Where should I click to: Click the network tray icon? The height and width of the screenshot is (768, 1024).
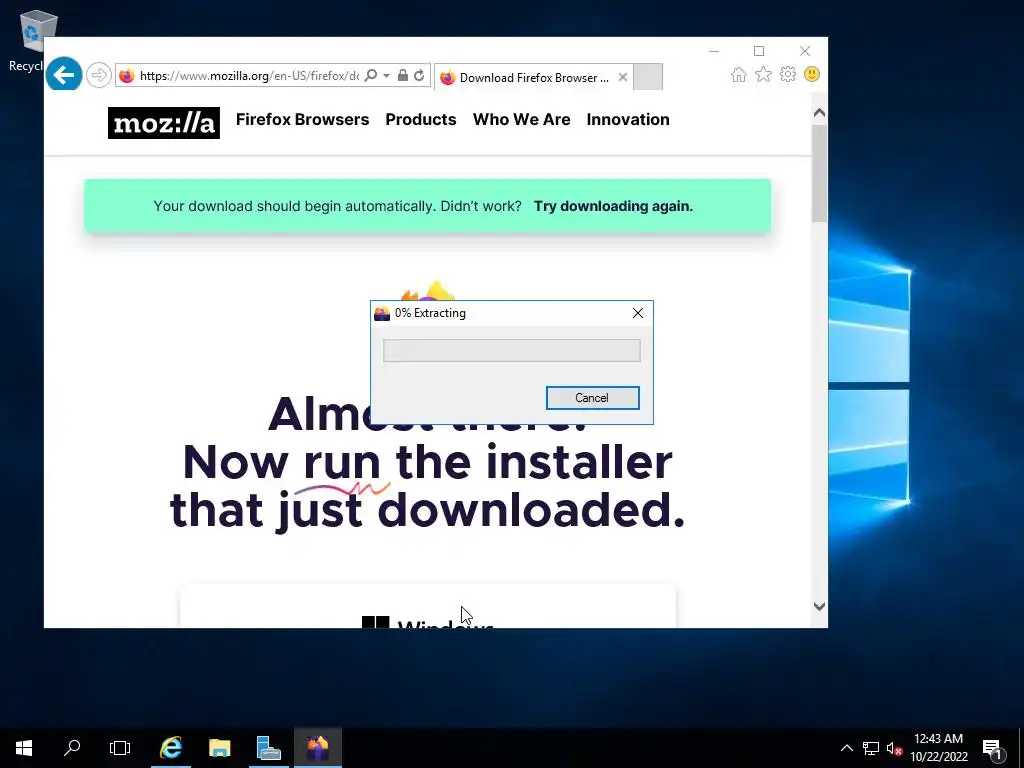pyautogui.click(x=871, y=748)
